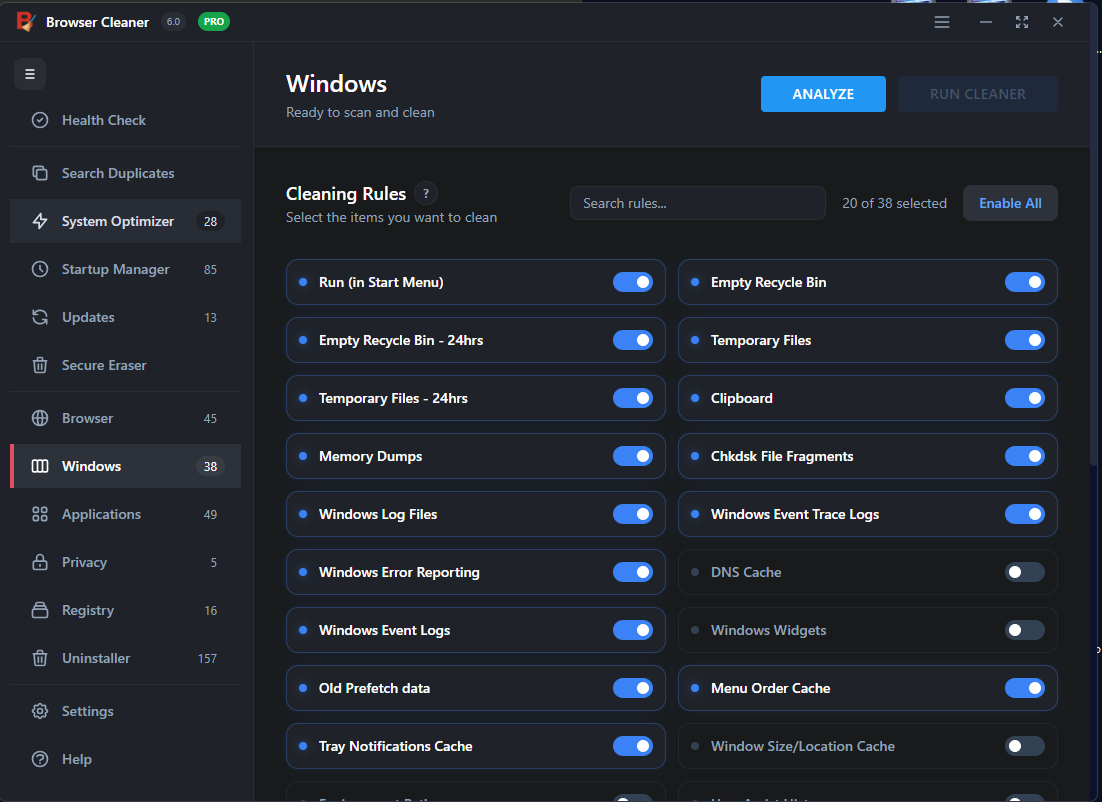Click the Secure Eraser trash icon
Screen dimensions: 1102x802
(x=40, y=365)
